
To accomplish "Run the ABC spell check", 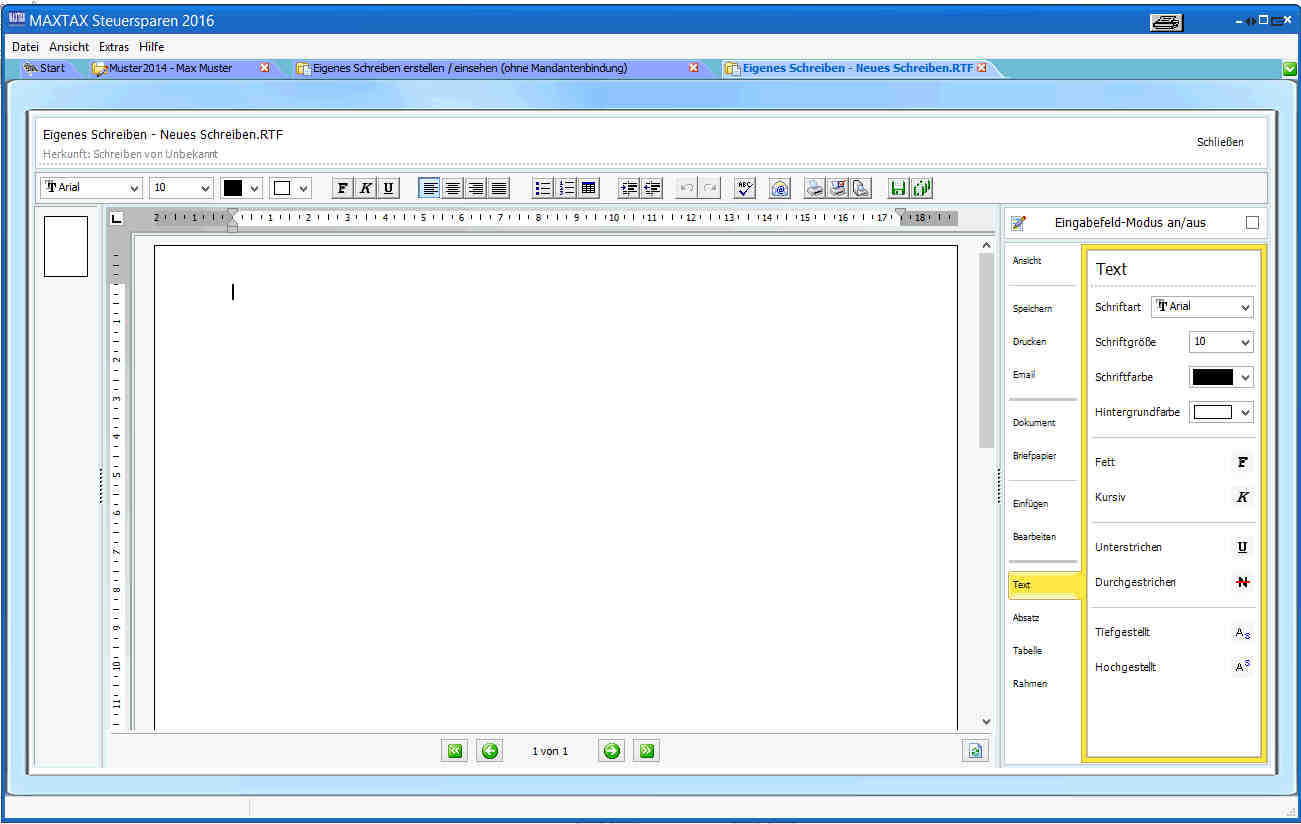I will (x=745, y=188).
